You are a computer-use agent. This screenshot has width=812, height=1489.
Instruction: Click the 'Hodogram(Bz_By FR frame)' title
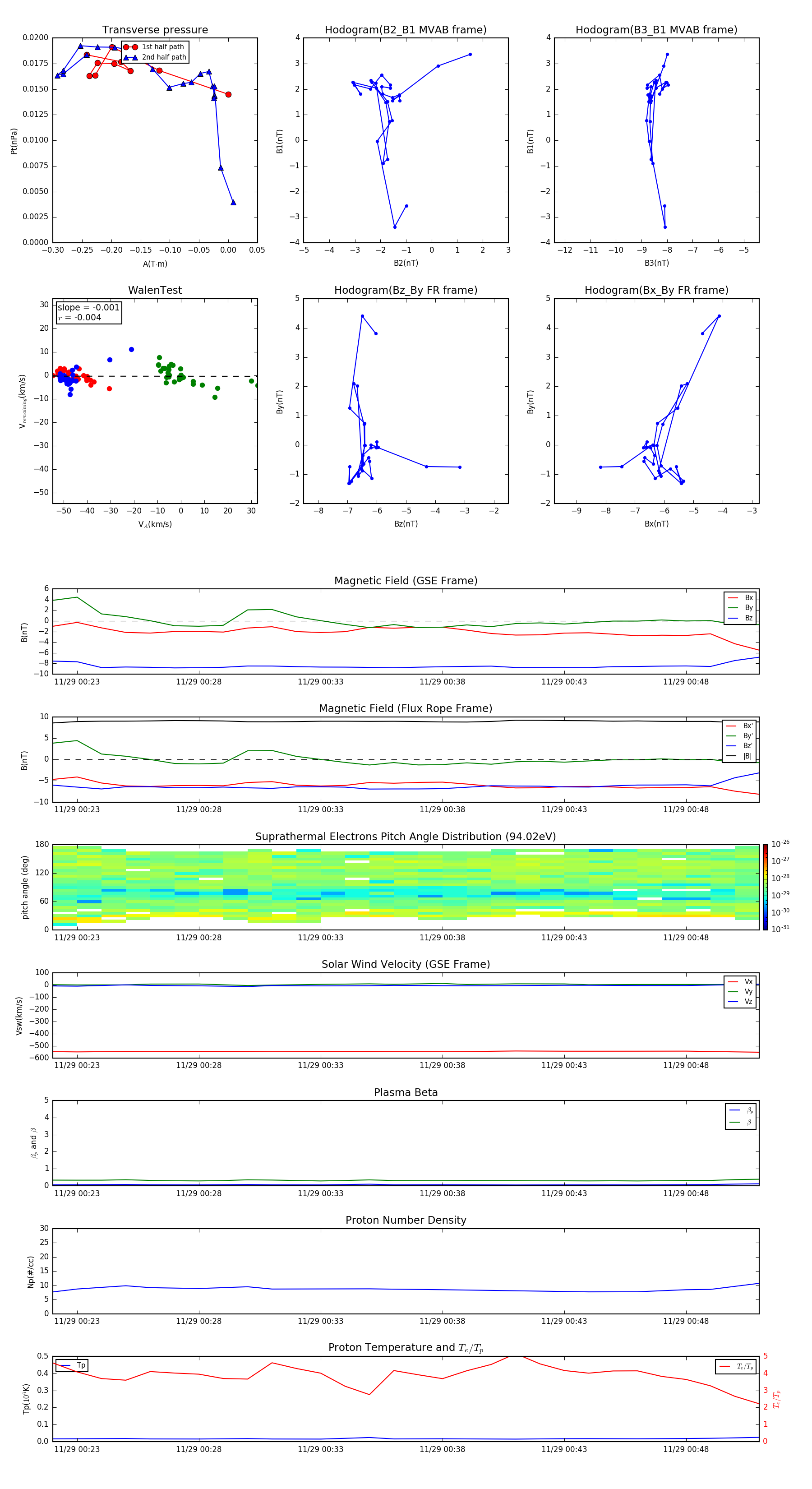point(406,290)
